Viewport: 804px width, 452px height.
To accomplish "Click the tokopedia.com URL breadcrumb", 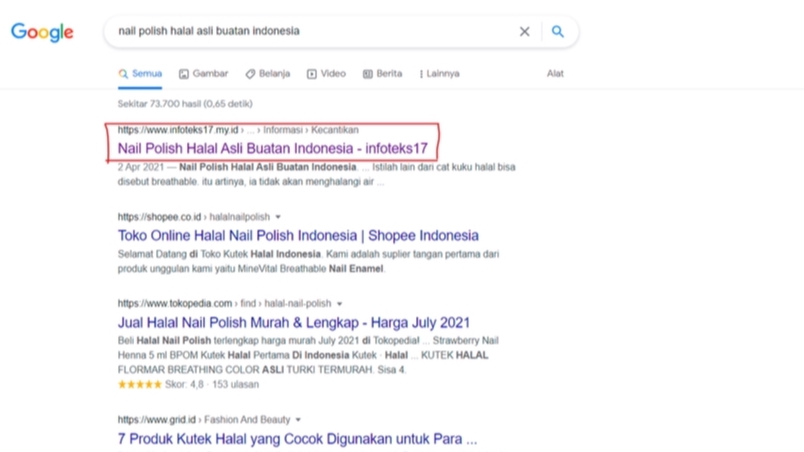I will (x=225, y=303).
